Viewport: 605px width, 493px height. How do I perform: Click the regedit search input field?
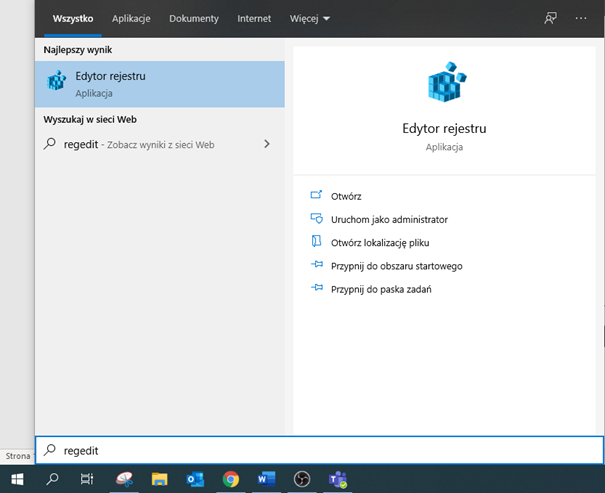(x=320, y=451)
